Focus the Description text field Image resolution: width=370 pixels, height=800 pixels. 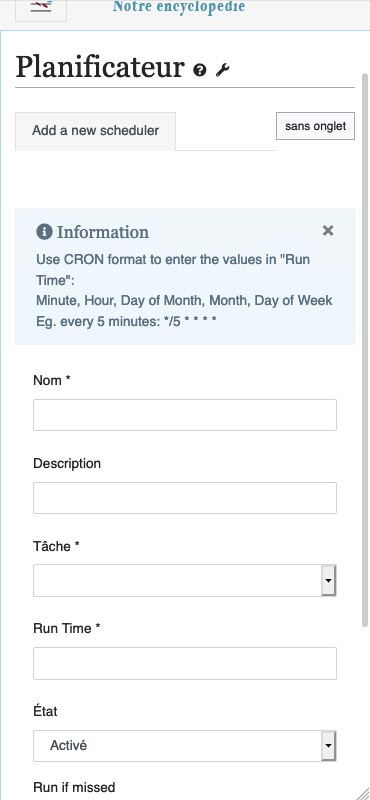coord(185,498)
